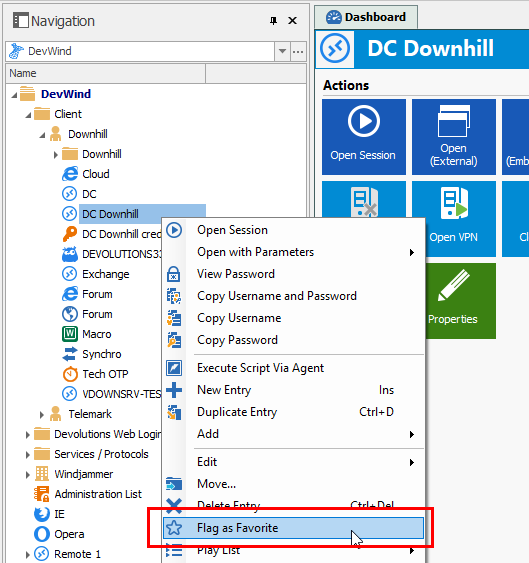Viewport: 529px width, 563px height.
Task: Choose Flag as Favorite from menu
Action: pyautogui.click(x=293, y=528)
